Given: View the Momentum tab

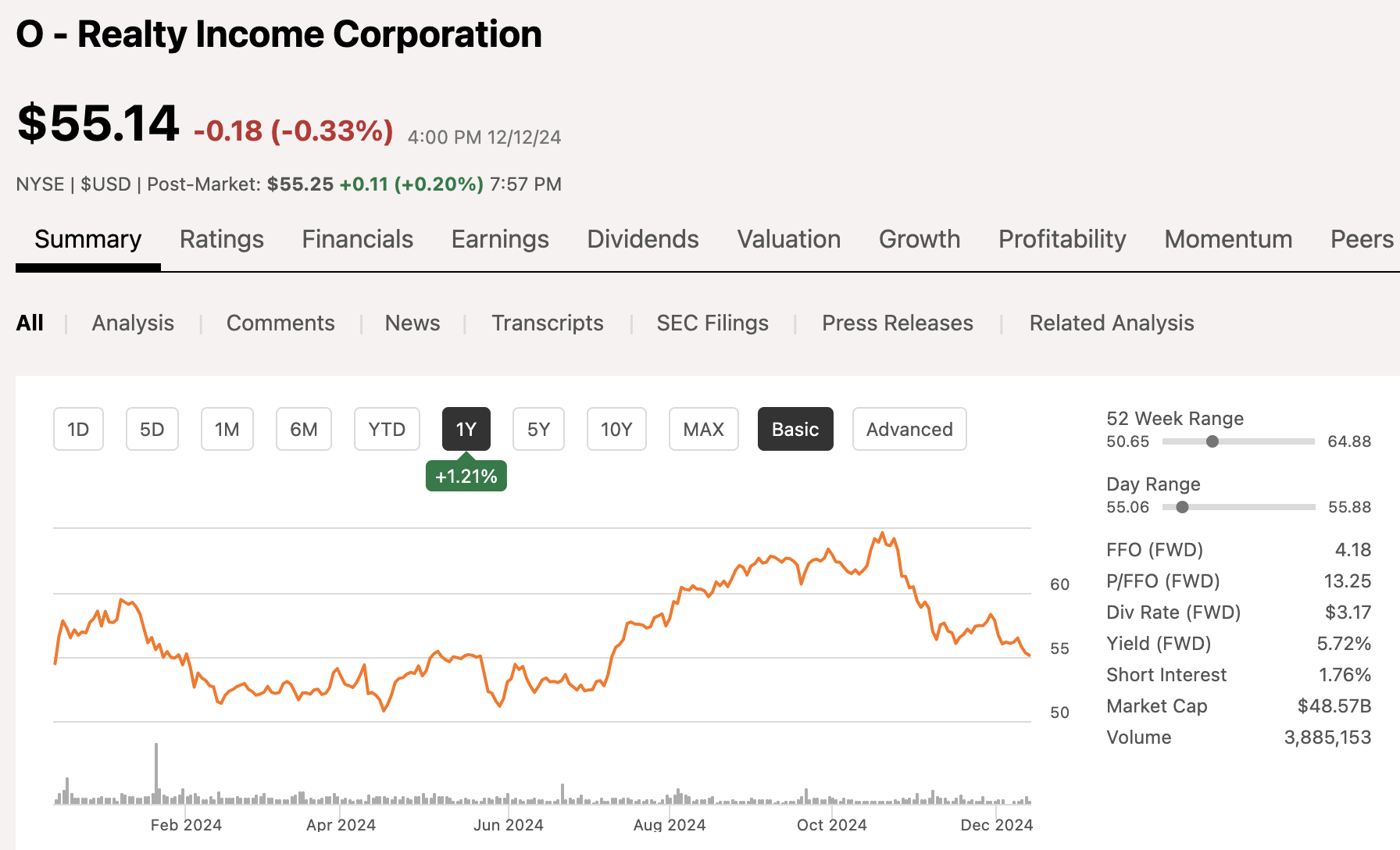Looking at the screenshot, I should (x=1227, y=240).
